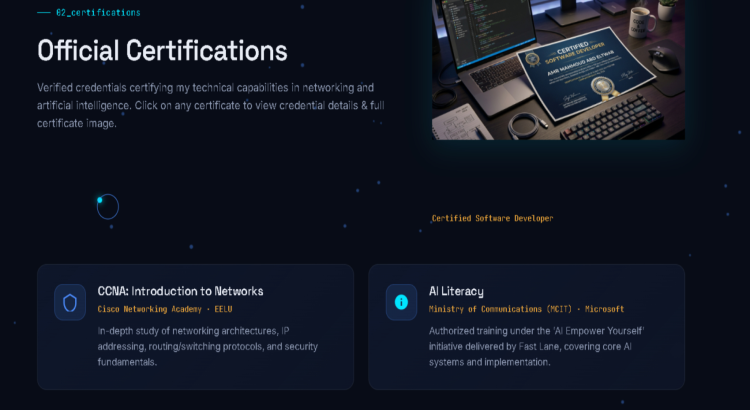Click the shield icon on CCNA card

70,302
